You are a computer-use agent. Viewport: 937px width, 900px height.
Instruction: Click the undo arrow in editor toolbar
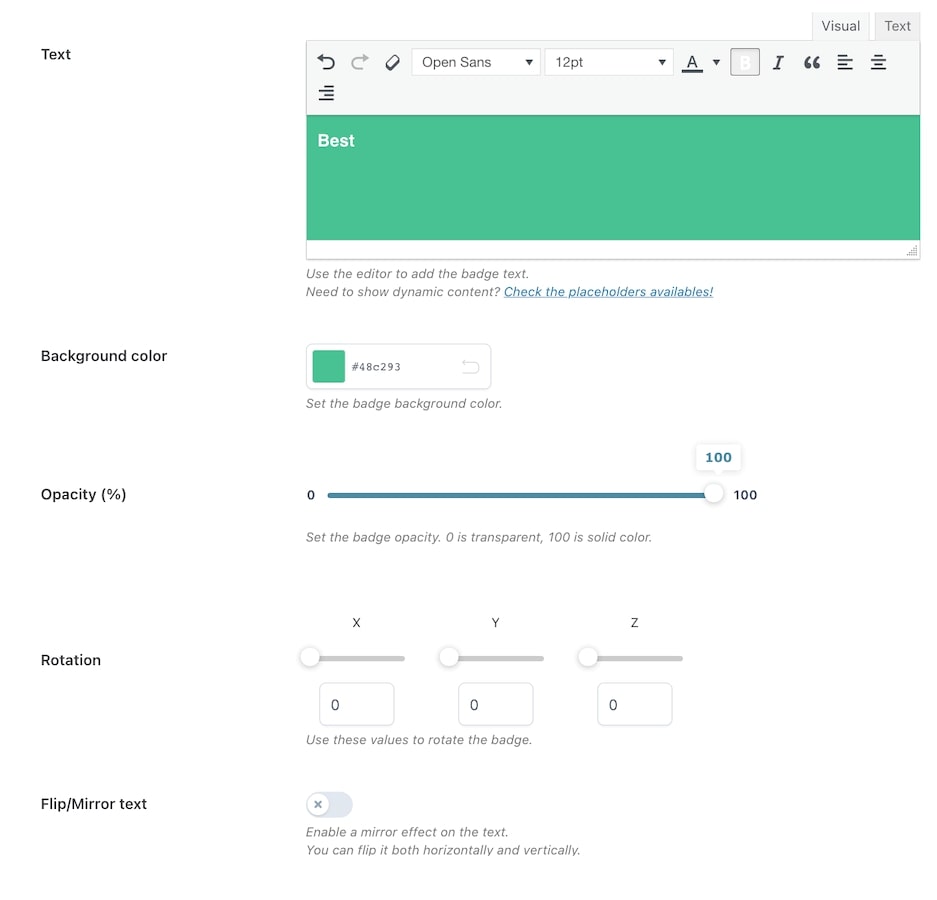pyautogui.click(x=326, y=62)
